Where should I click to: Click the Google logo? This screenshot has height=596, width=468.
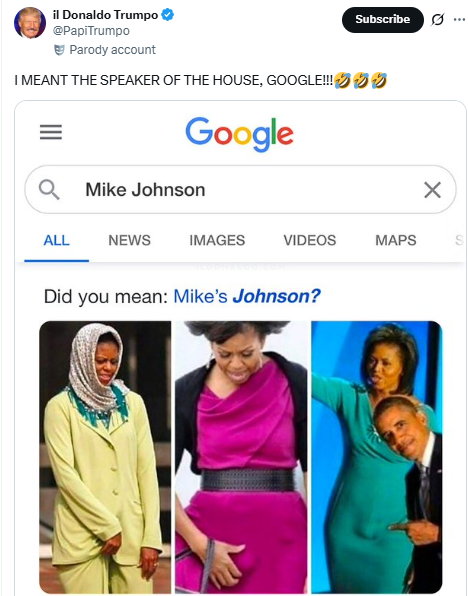click(240, 134)
